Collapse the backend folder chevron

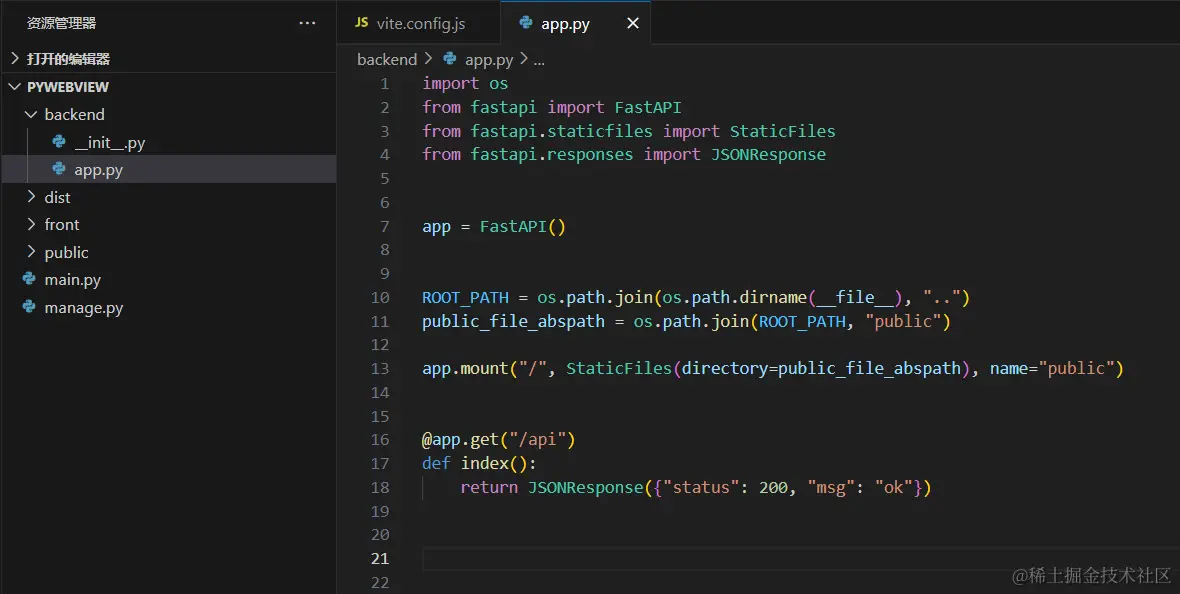[x=31, y=114]
